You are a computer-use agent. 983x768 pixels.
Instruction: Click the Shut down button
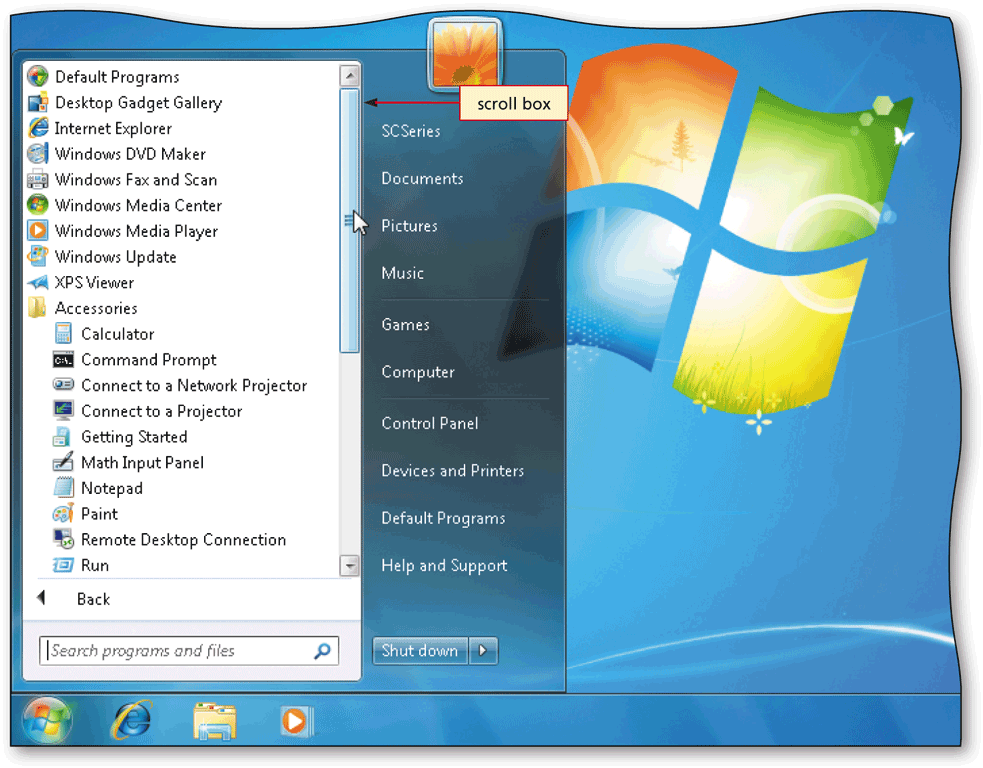click(x=420, y=650)
